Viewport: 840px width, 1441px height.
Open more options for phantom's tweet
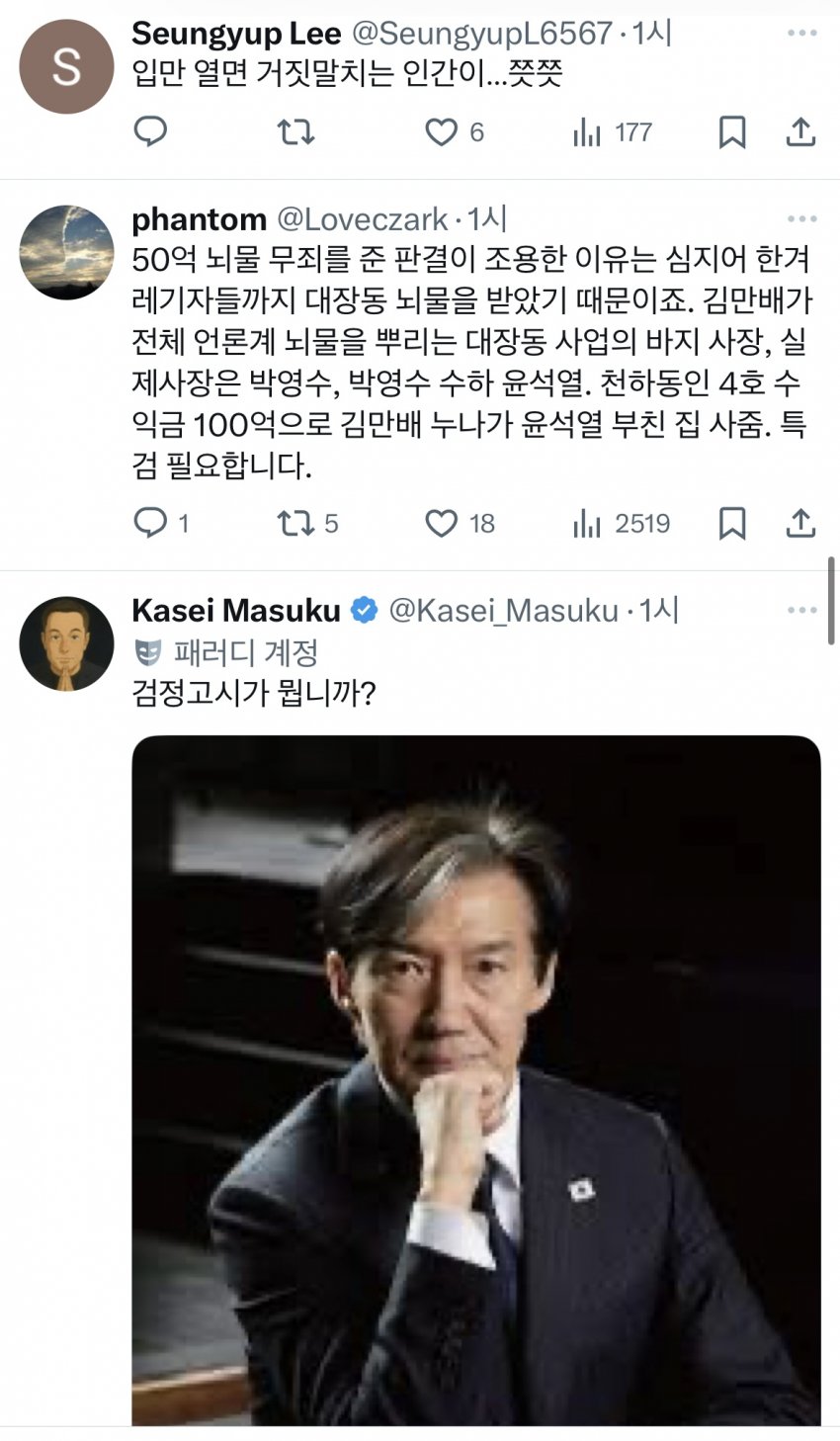pyautogui.click(x=801, y=218)
